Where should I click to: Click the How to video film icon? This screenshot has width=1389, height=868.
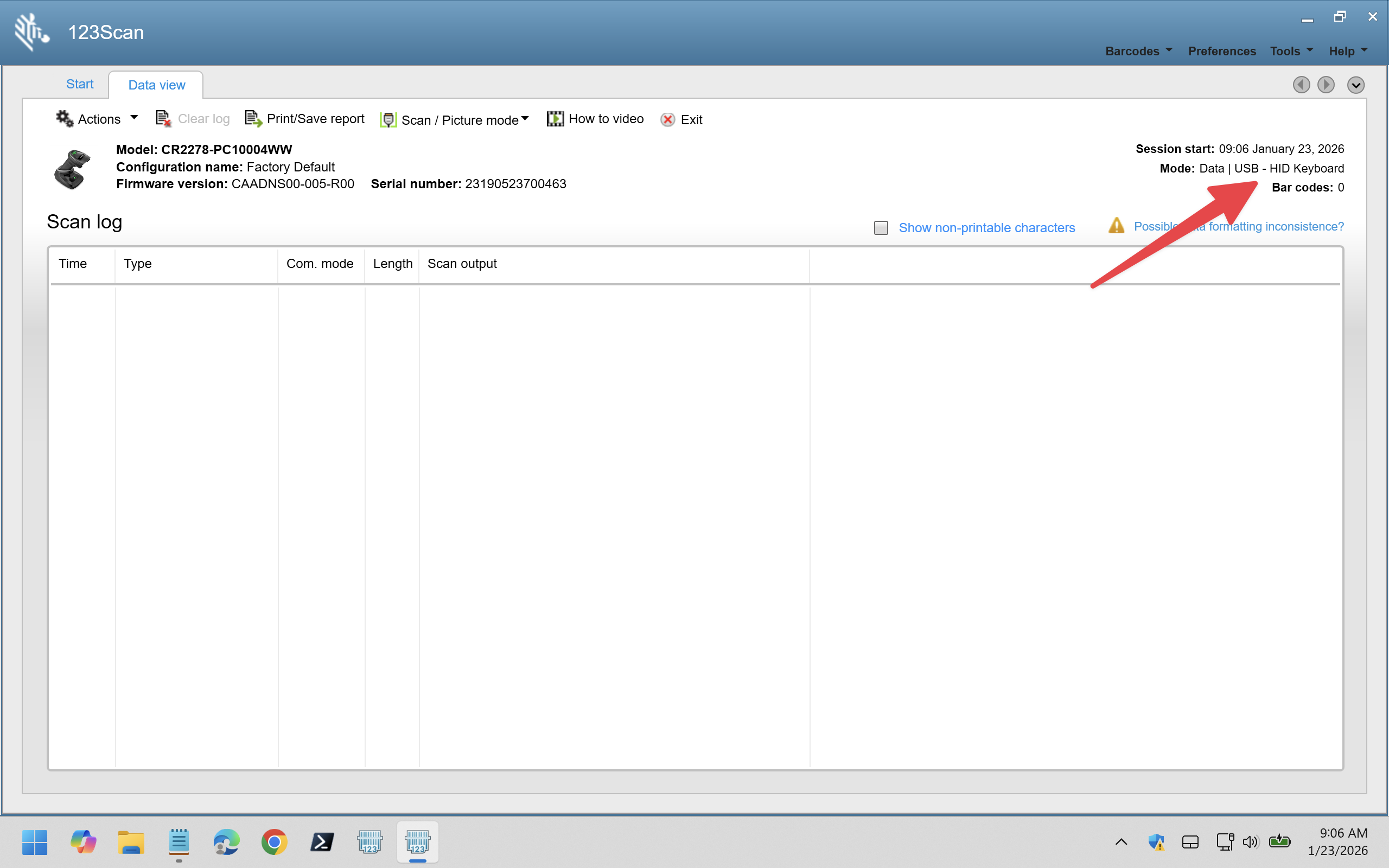[555, 119]
